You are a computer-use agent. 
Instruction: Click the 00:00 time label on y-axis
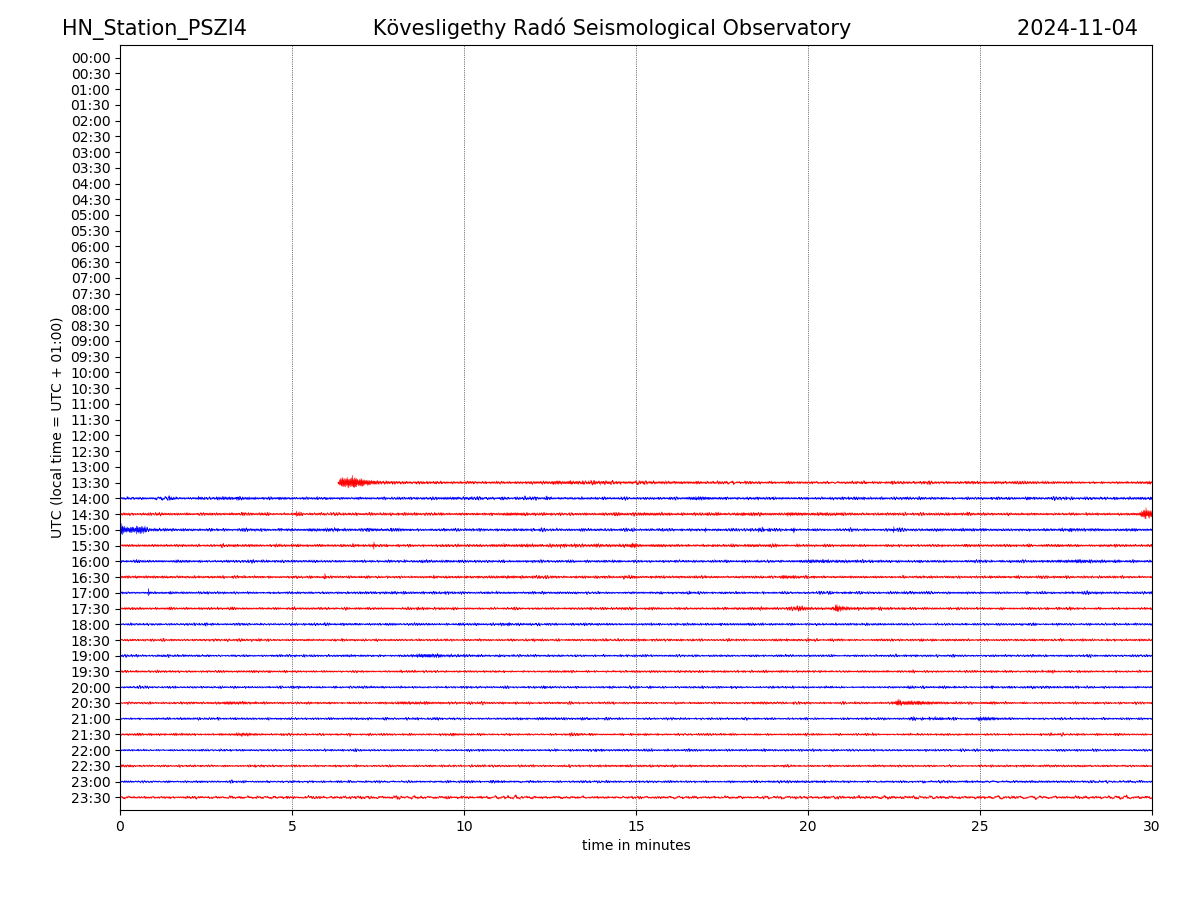click(x=91, y=58)
